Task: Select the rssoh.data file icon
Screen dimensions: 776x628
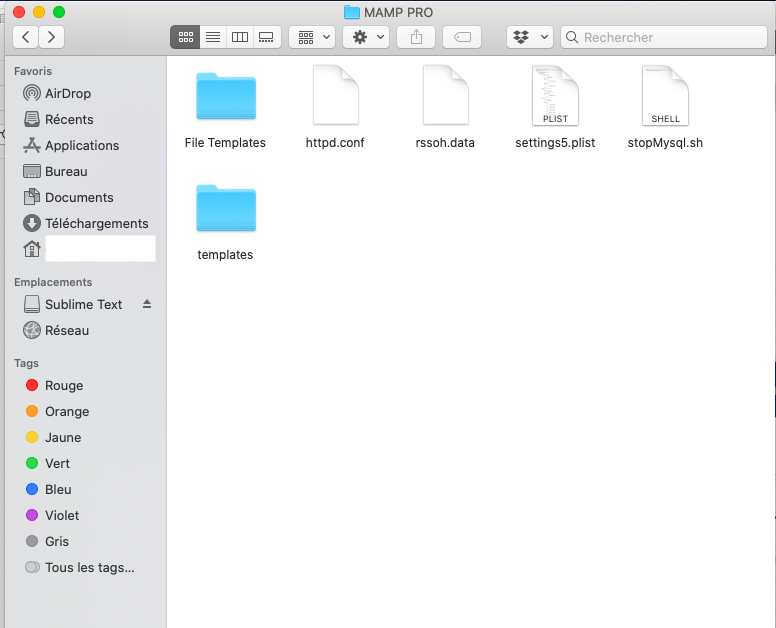Action: 445,95
